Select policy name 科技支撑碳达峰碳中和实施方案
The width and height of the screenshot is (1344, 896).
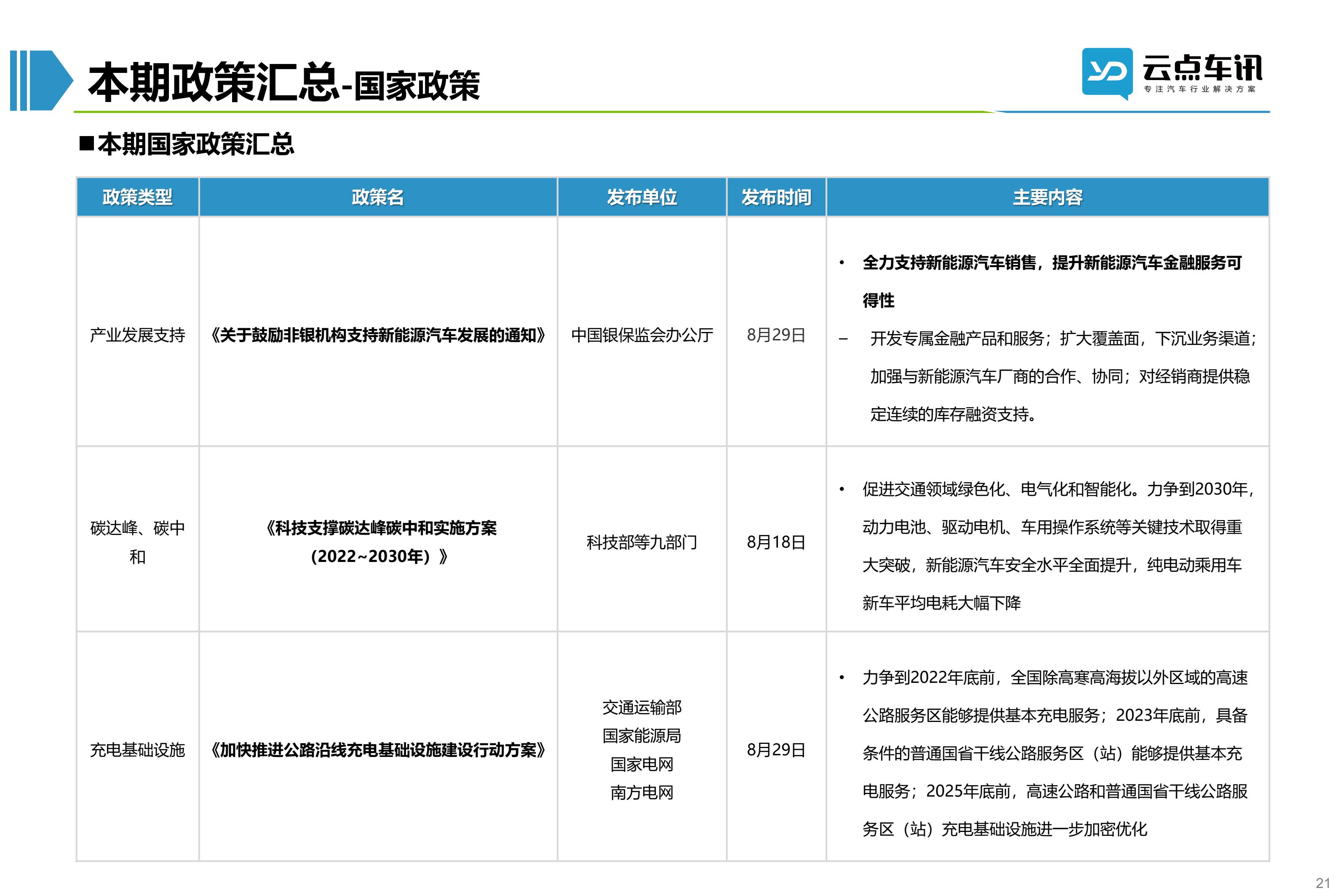(381, 542)
